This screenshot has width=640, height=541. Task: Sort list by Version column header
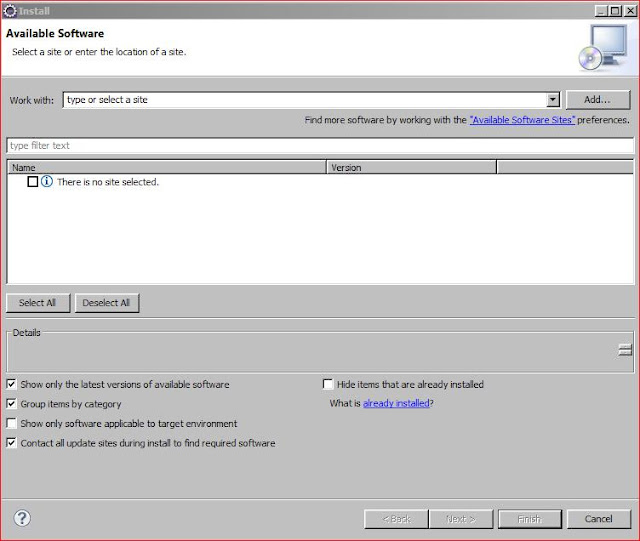coord(411,168)
